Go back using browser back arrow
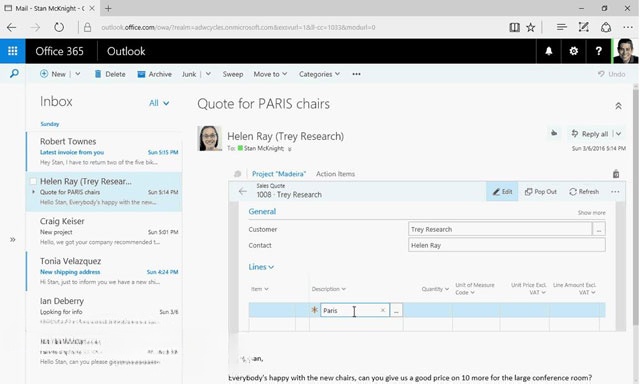Viewport: 640px width, 384px height. 11,27
